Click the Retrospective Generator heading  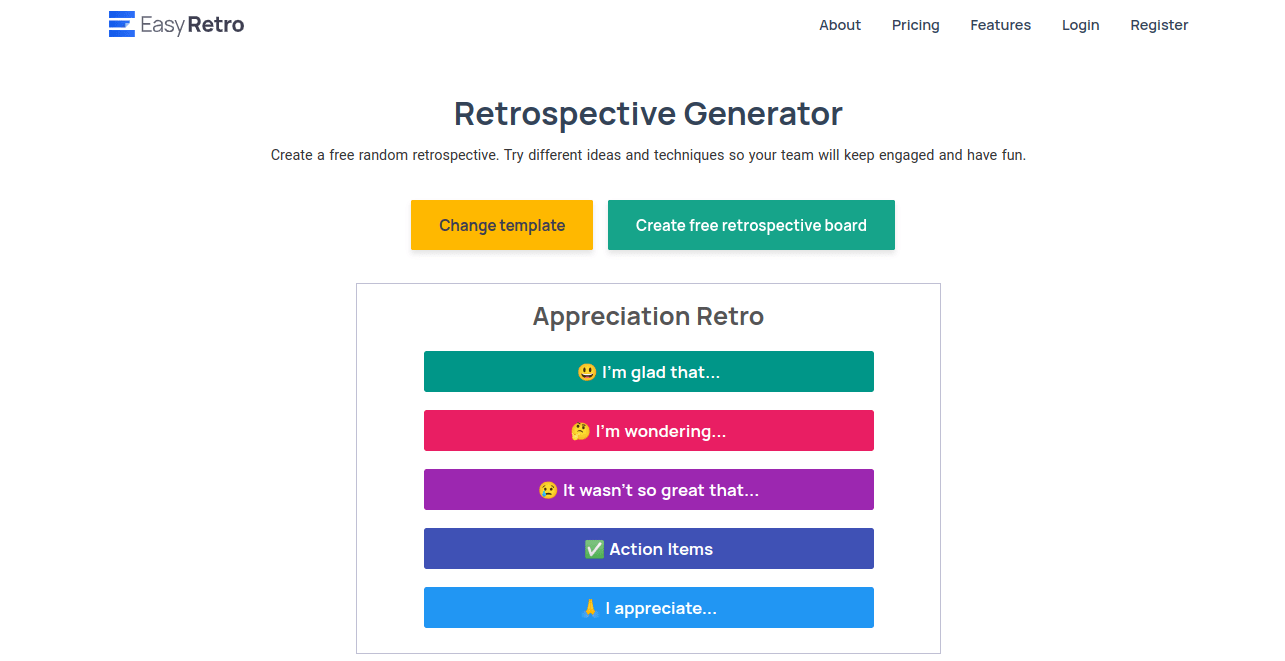(648, 114)
